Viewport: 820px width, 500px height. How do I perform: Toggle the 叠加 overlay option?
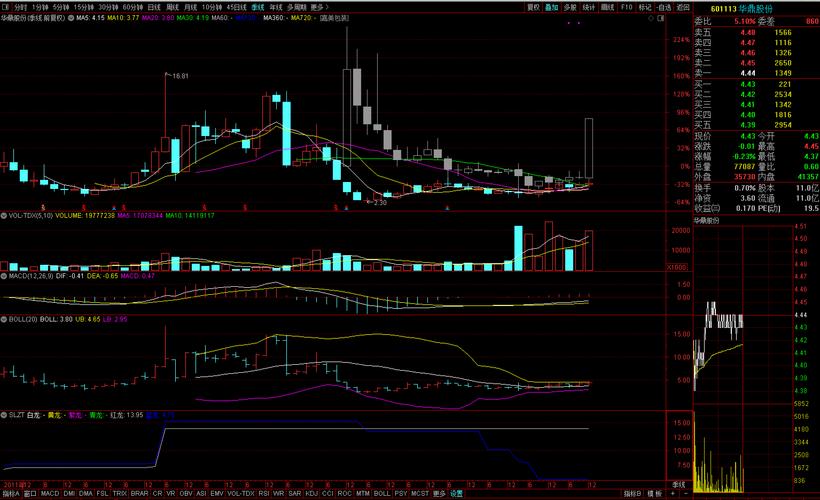(552, 6)
